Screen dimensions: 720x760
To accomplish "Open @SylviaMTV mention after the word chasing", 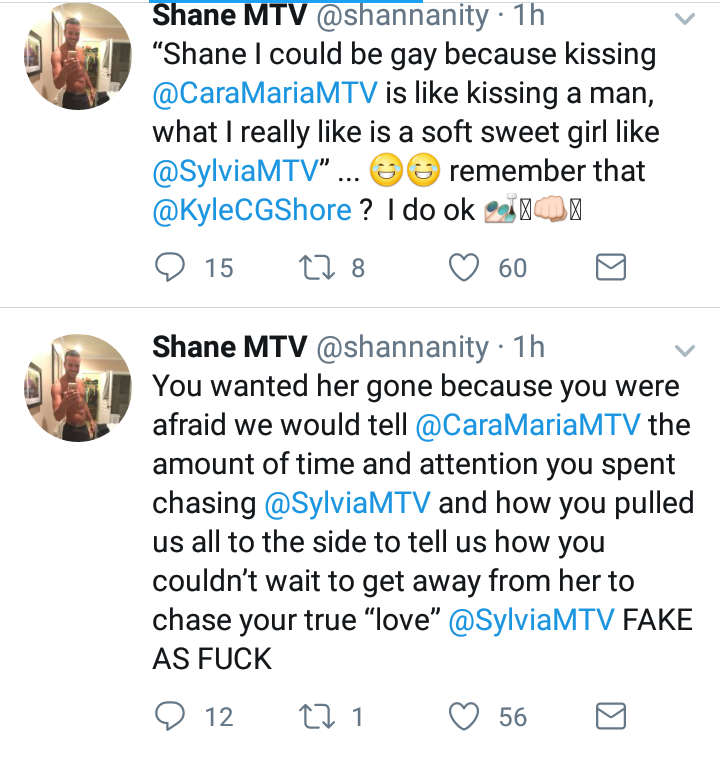I will point(347,503).
